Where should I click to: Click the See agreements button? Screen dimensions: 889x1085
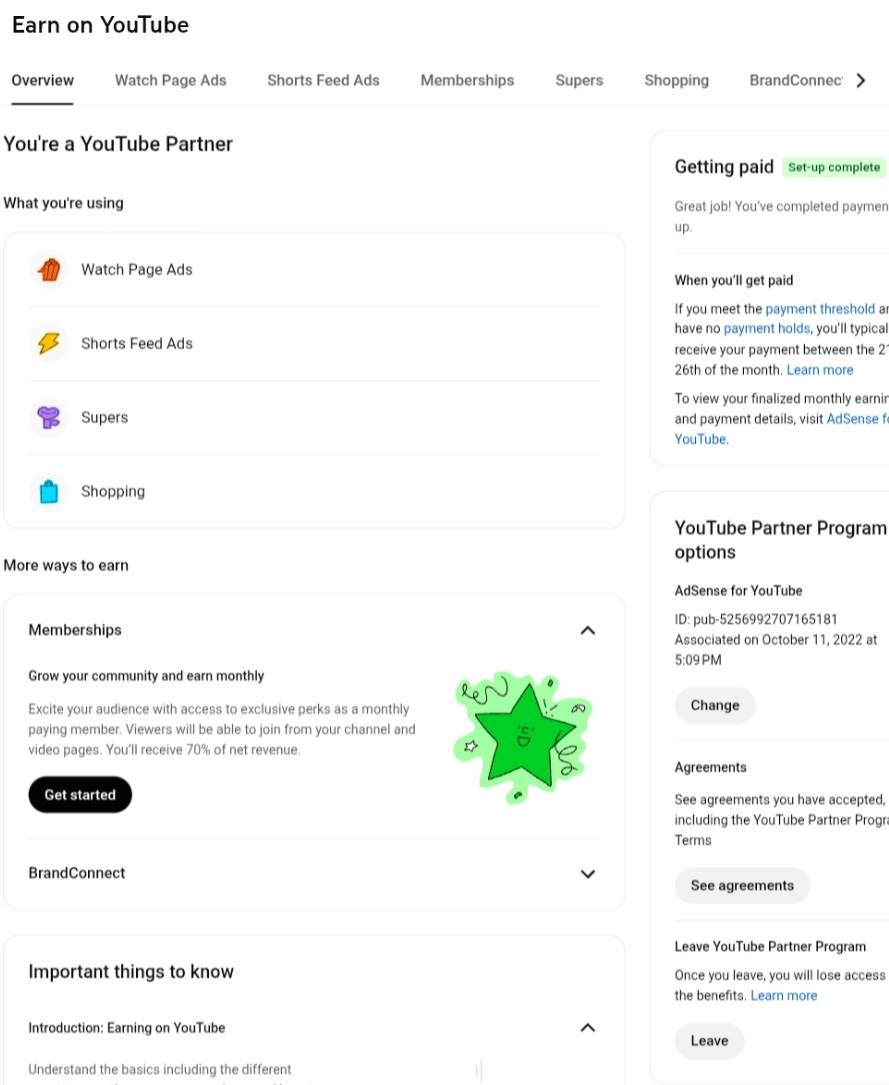tap(742, 885)
